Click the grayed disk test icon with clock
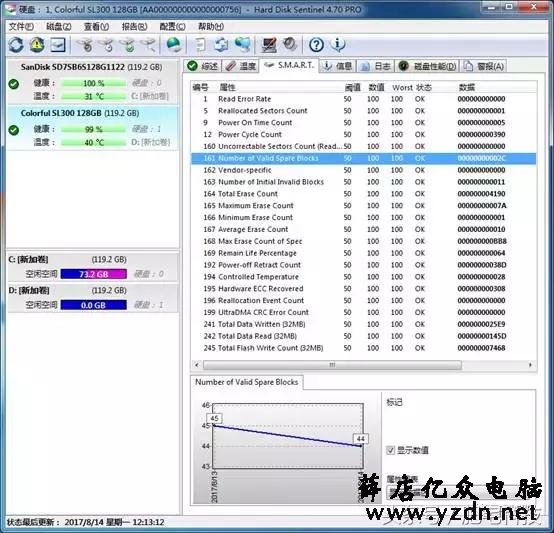554x533 pixels. (106, 45)
